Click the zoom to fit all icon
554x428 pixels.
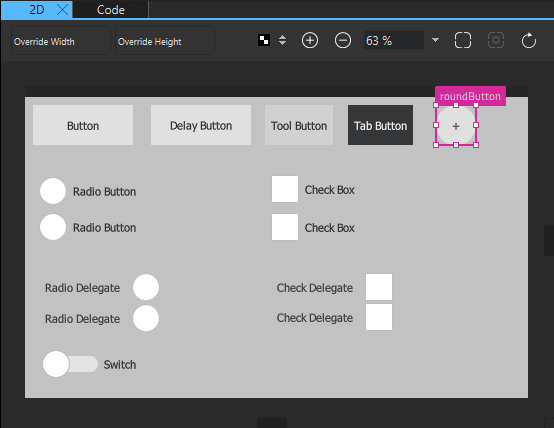463,40
